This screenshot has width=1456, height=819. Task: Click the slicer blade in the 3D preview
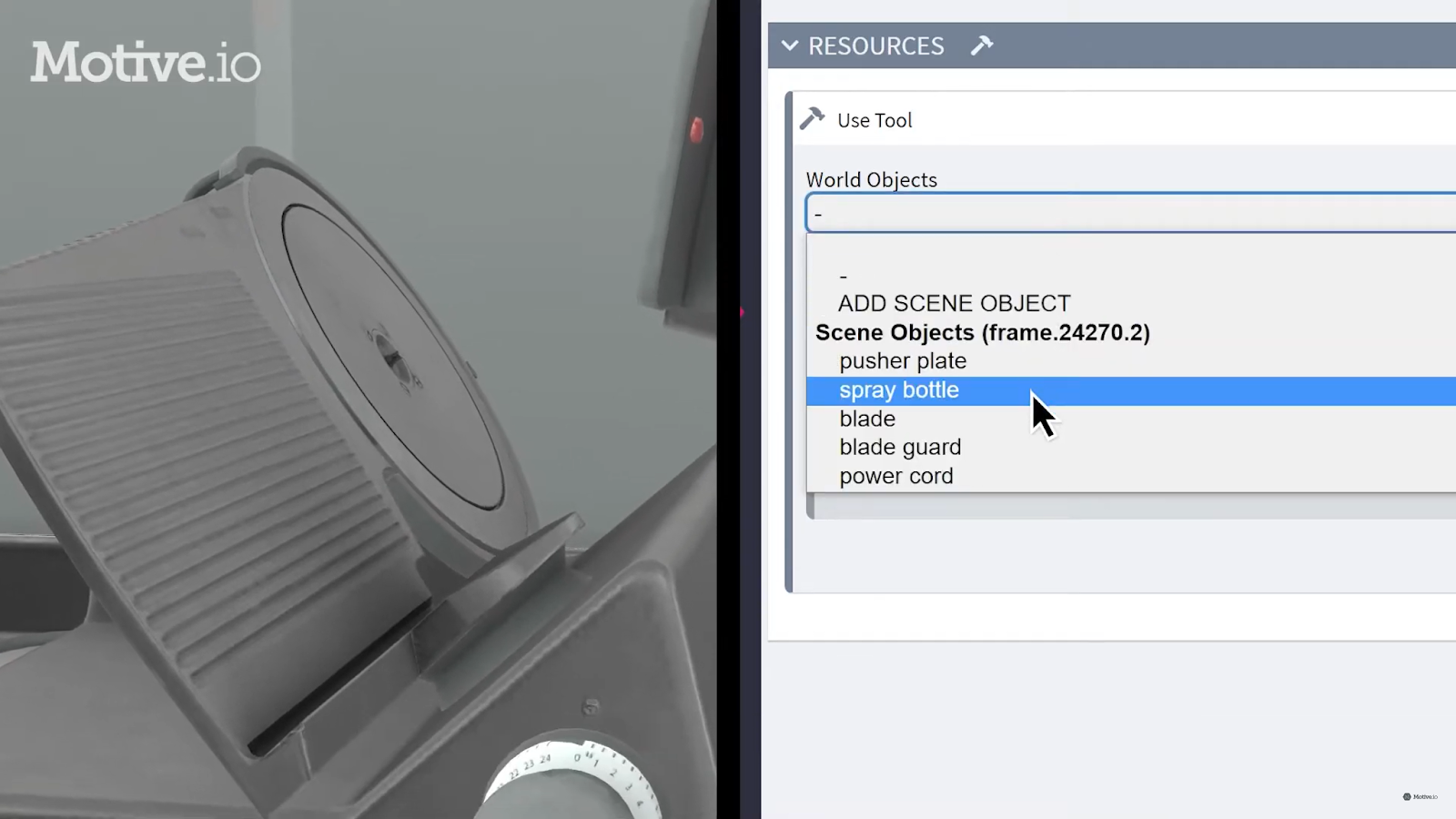pos(391,355)
